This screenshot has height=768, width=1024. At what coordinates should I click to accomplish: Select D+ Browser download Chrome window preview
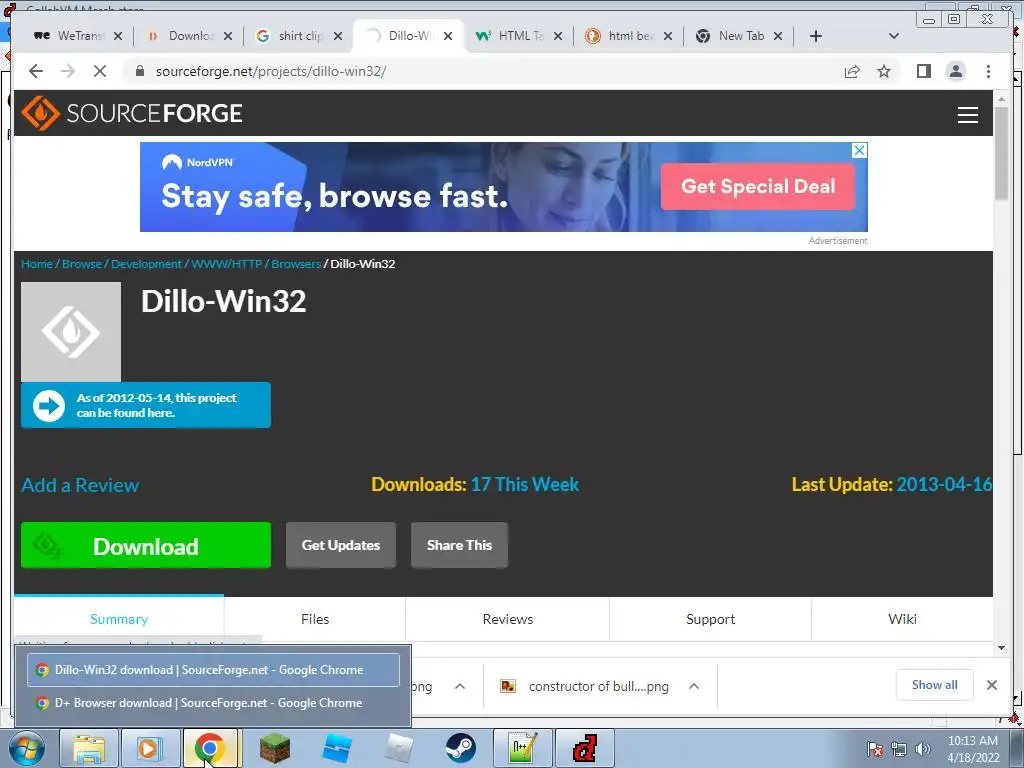tap(213, 703)
